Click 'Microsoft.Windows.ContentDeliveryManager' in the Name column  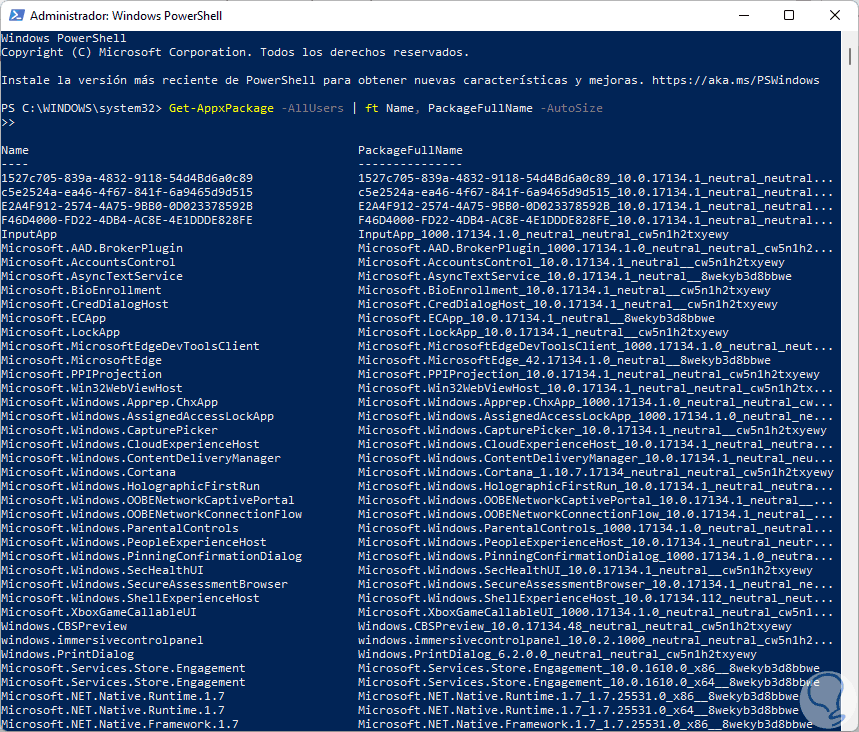coord(141,459)
